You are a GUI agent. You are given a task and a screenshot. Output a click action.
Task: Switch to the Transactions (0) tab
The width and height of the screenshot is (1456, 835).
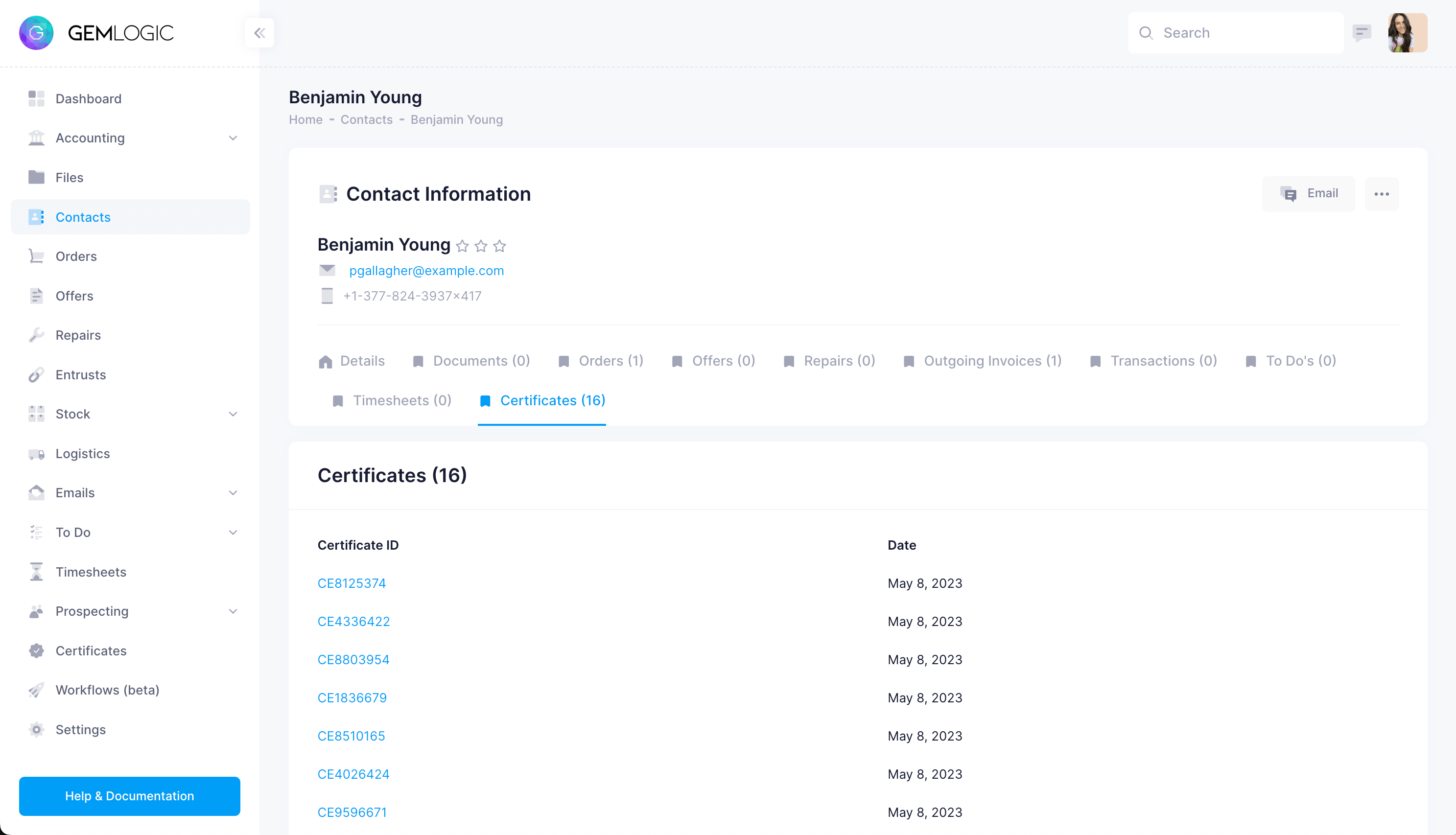tap(1153, 361)
